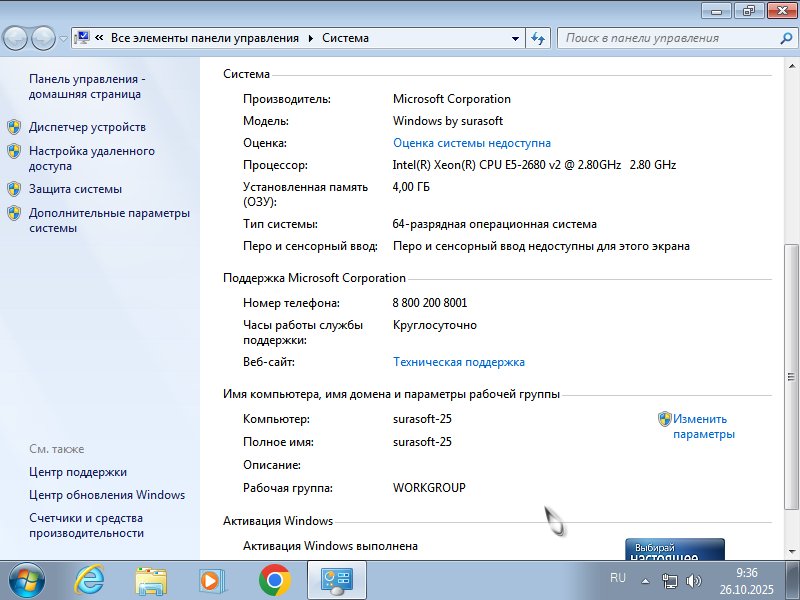Launch Internet Explorer from taskbar
Screen dimensions: 800x600
point(90,579)
